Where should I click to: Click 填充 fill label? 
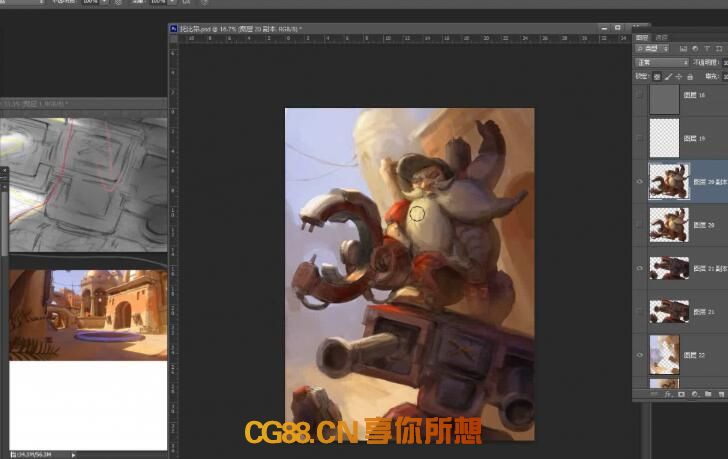[712, 76]
